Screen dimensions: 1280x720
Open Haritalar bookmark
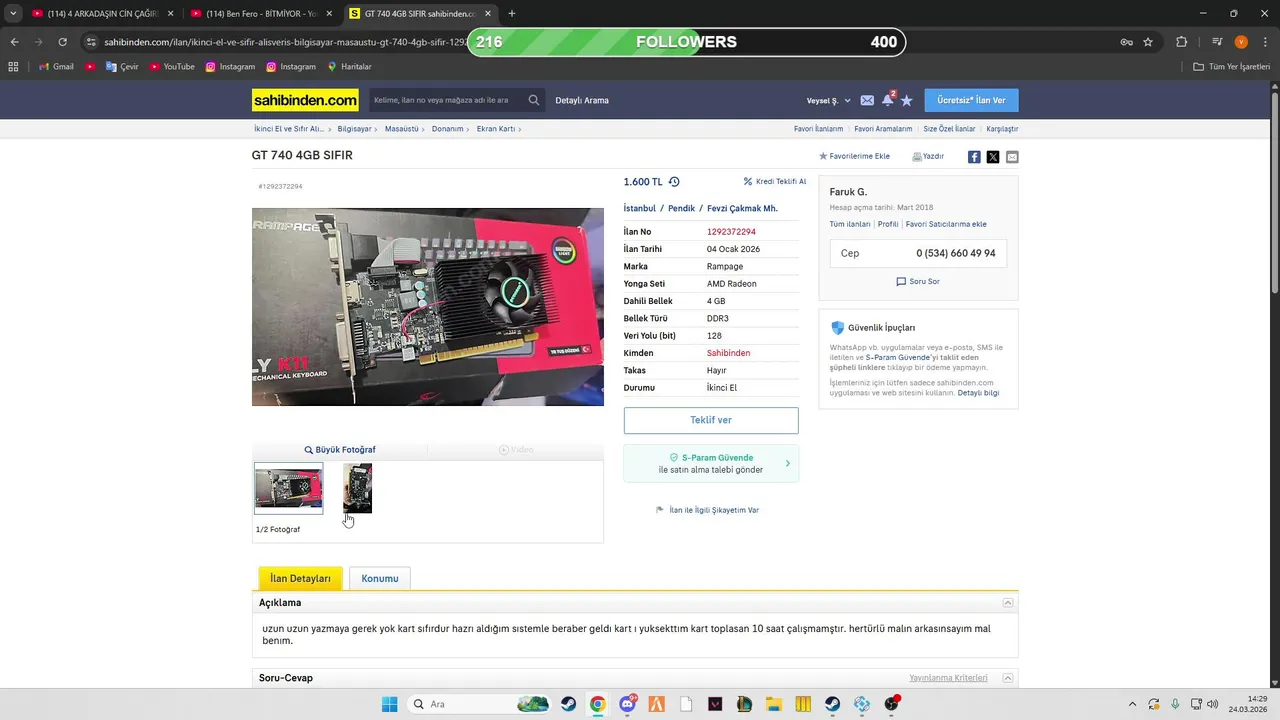[x=349, y=67]
